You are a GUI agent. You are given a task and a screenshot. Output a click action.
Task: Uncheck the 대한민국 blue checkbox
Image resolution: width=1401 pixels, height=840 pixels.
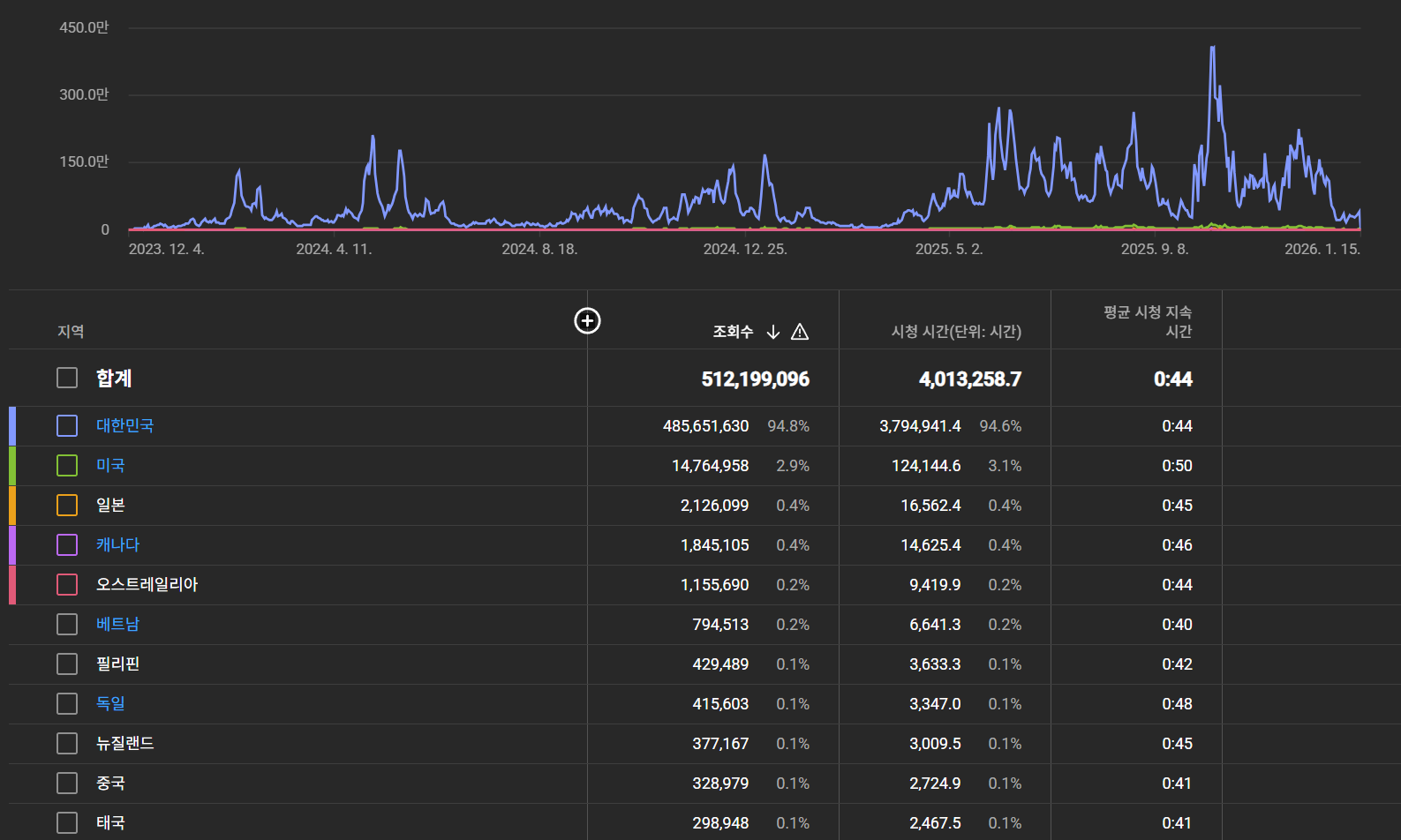67,426
